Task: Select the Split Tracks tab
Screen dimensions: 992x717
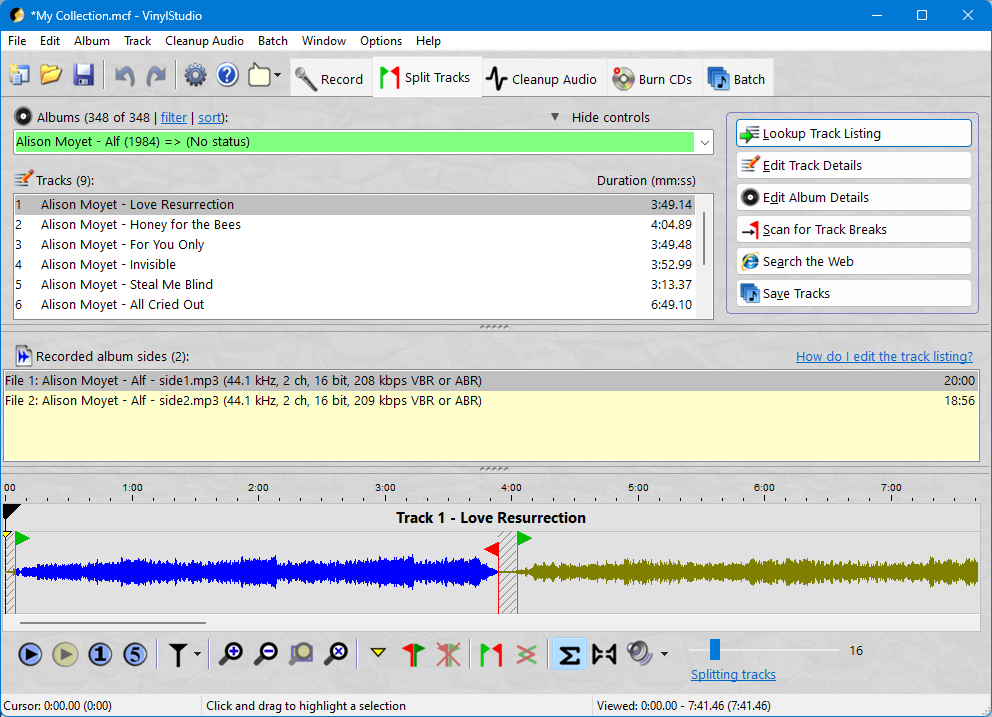Action: point(427,77)
